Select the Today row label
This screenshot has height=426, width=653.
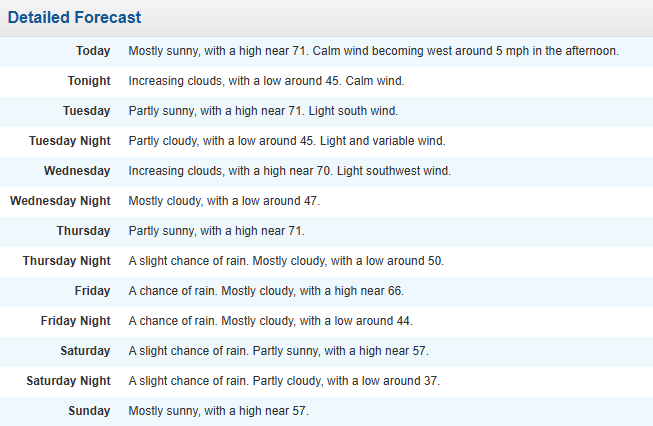pyautogui.click(x=93, y=51)
